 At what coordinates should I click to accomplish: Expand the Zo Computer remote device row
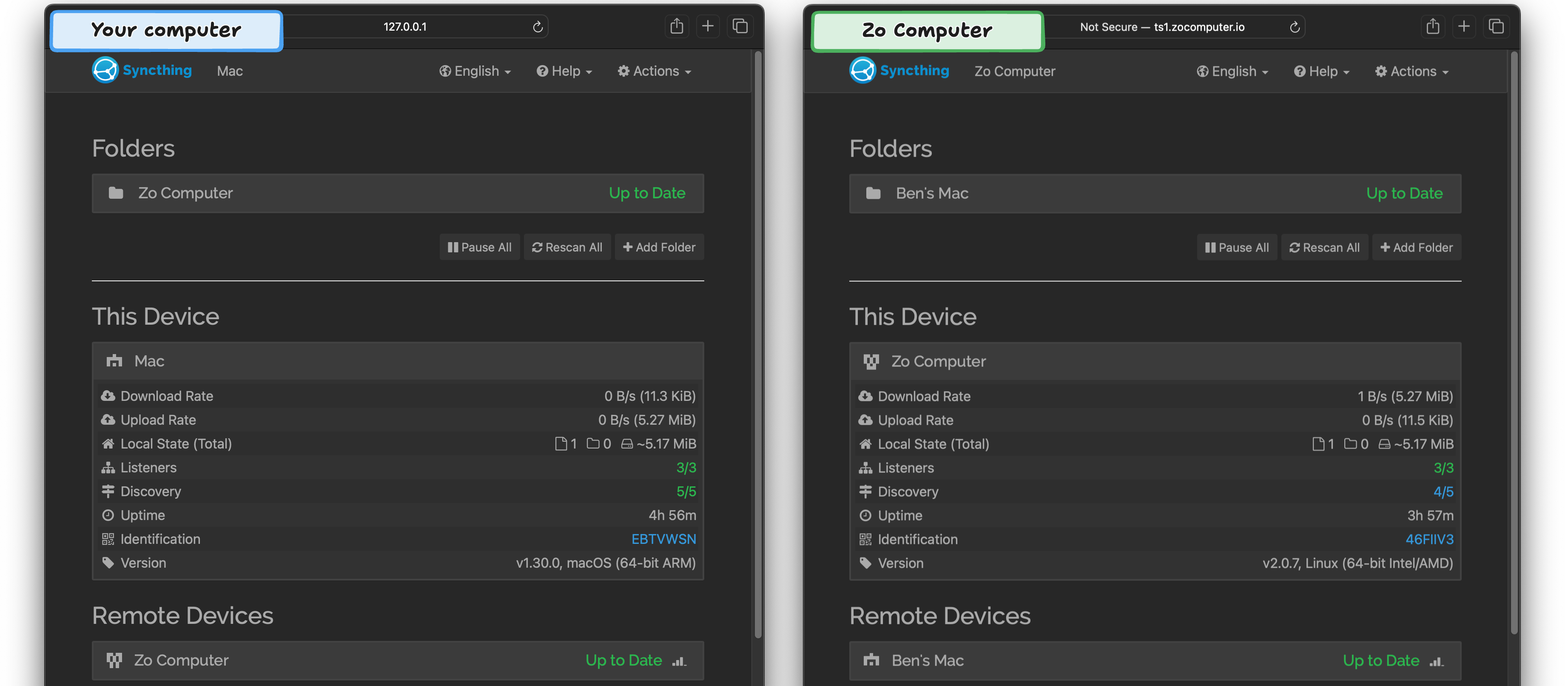pos(398,660)
